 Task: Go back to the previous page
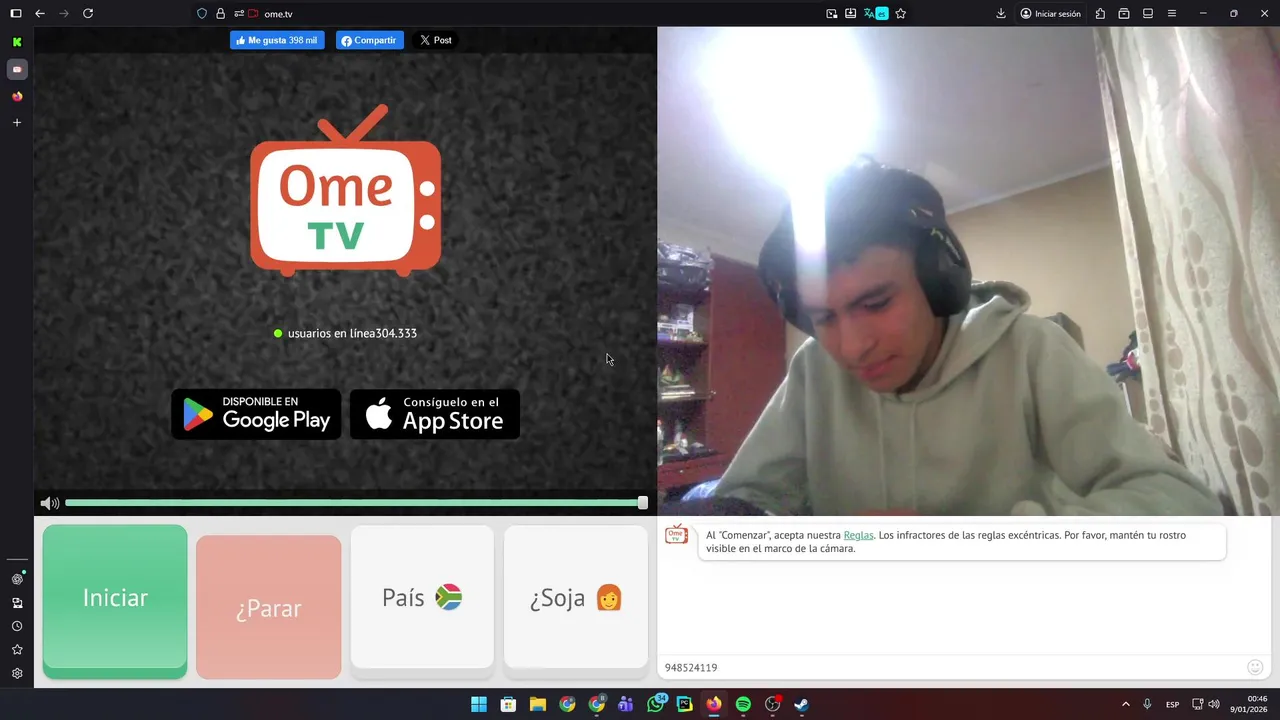tap(40, 14)
